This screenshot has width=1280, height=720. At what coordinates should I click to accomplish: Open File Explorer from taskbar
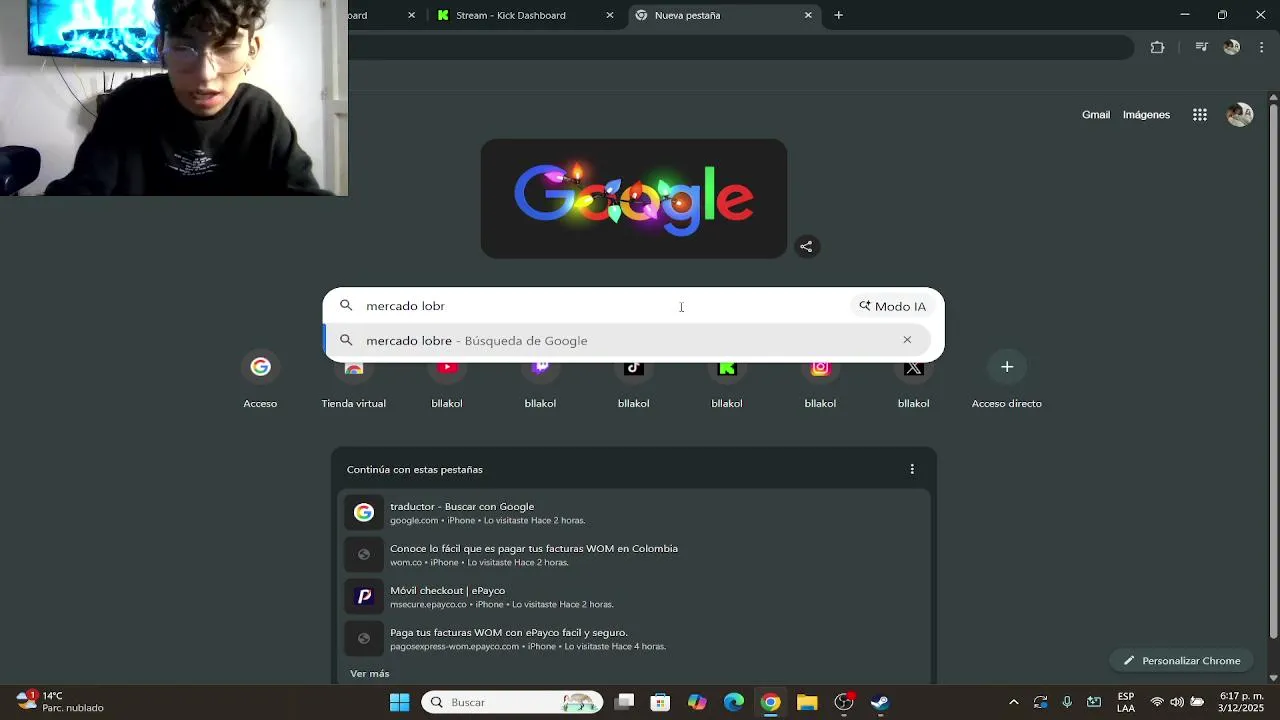(x=807, y=702)
